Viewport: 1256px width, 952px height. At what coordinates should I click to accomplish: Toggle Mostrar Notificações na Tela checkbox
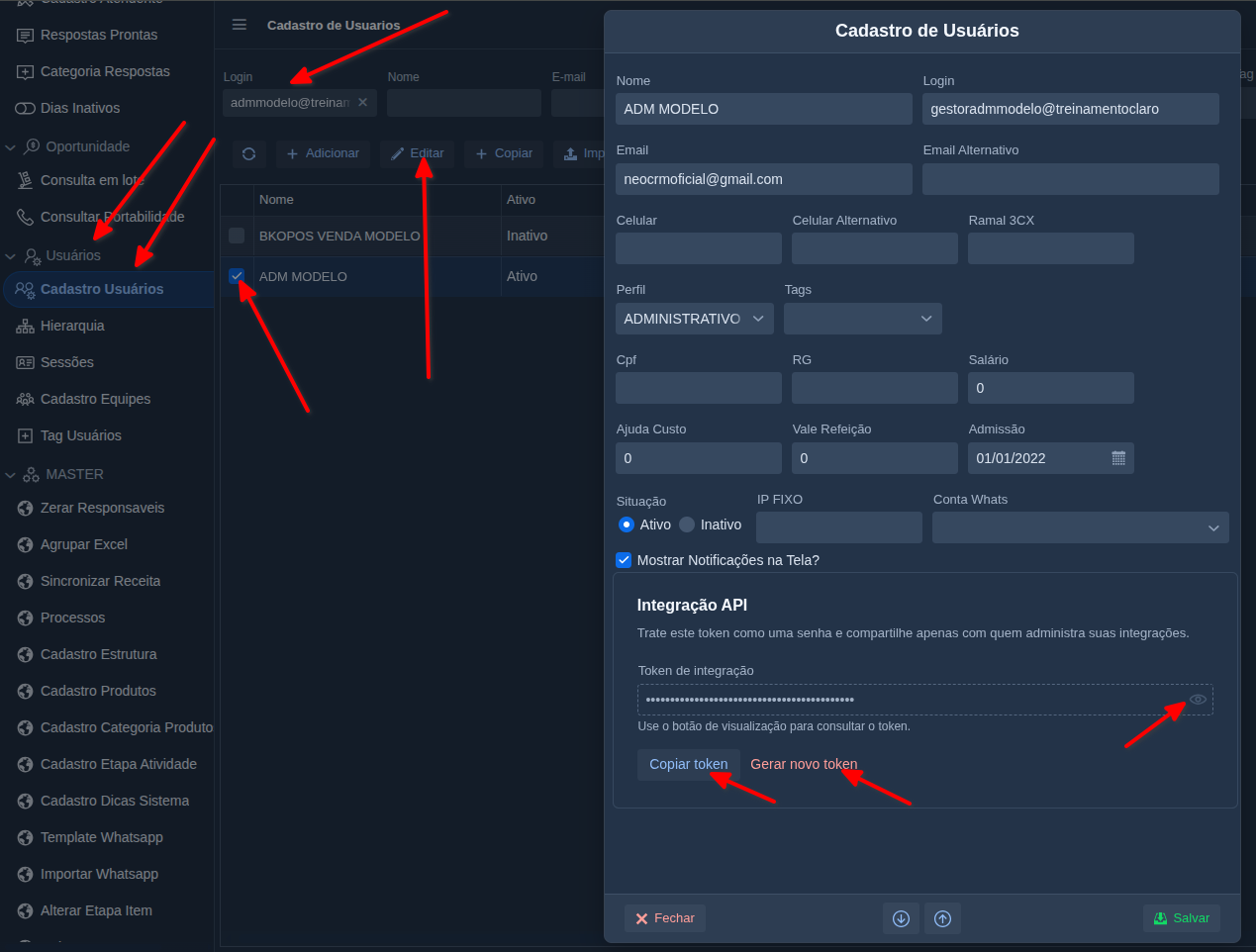coord(624,560)
